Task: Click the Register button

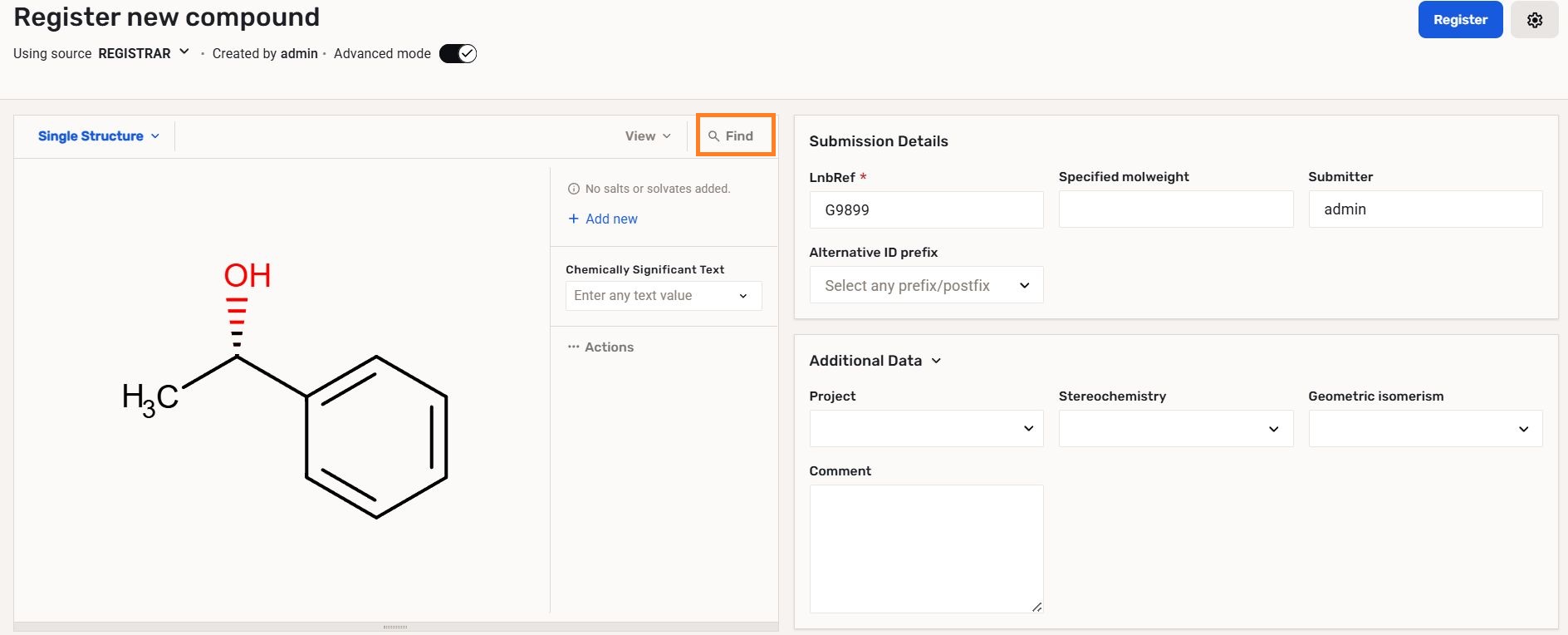Action: [x=1460, y=20]
